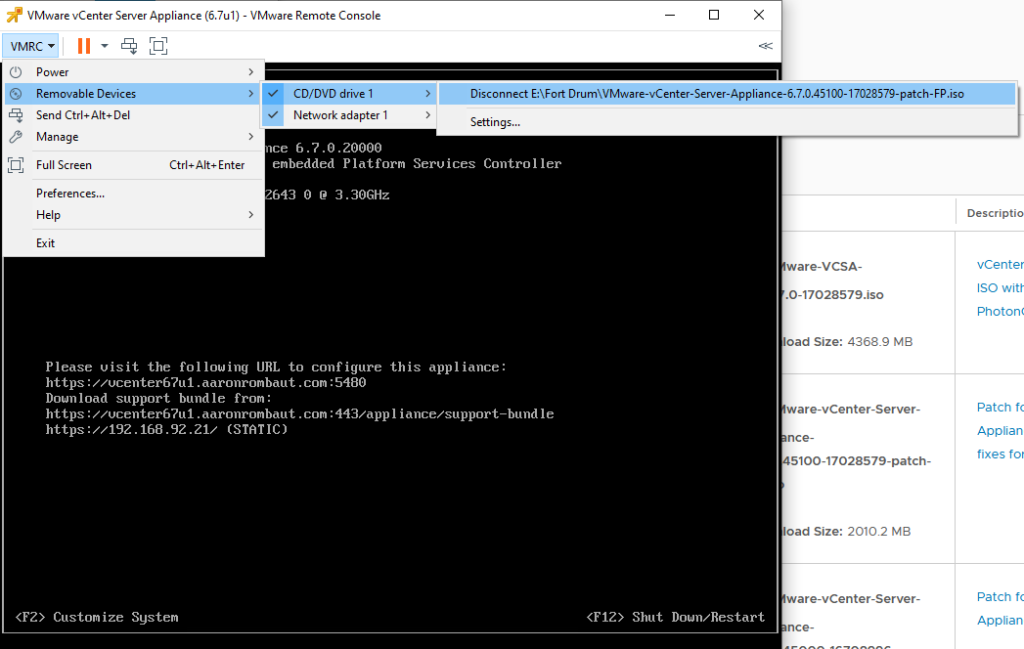
Task: Expand the Help submenu arrow
Action: click(250, 215)
